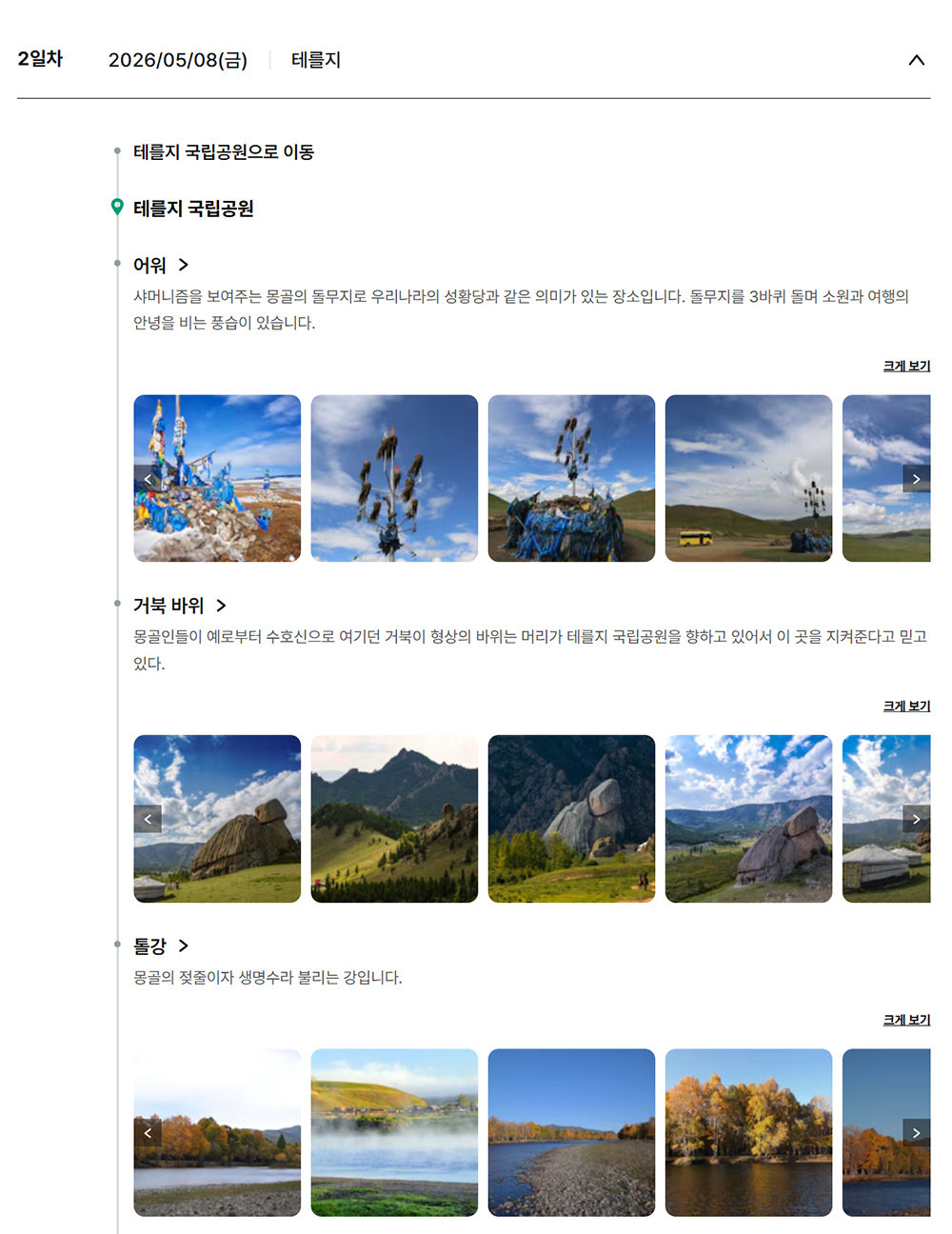Click 크게 보기 link above 어워 photos
This screenshot has height=1234, width=952.
click(x=906, y=366)
